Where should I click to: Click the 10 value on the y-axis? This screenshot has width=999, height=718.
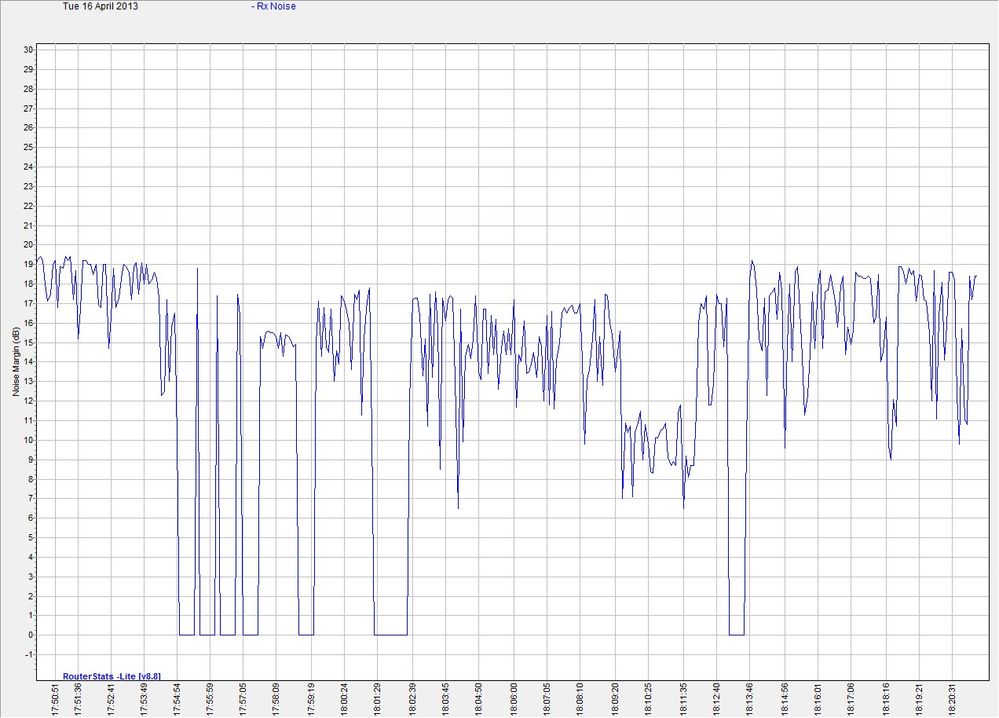[28, 440]
